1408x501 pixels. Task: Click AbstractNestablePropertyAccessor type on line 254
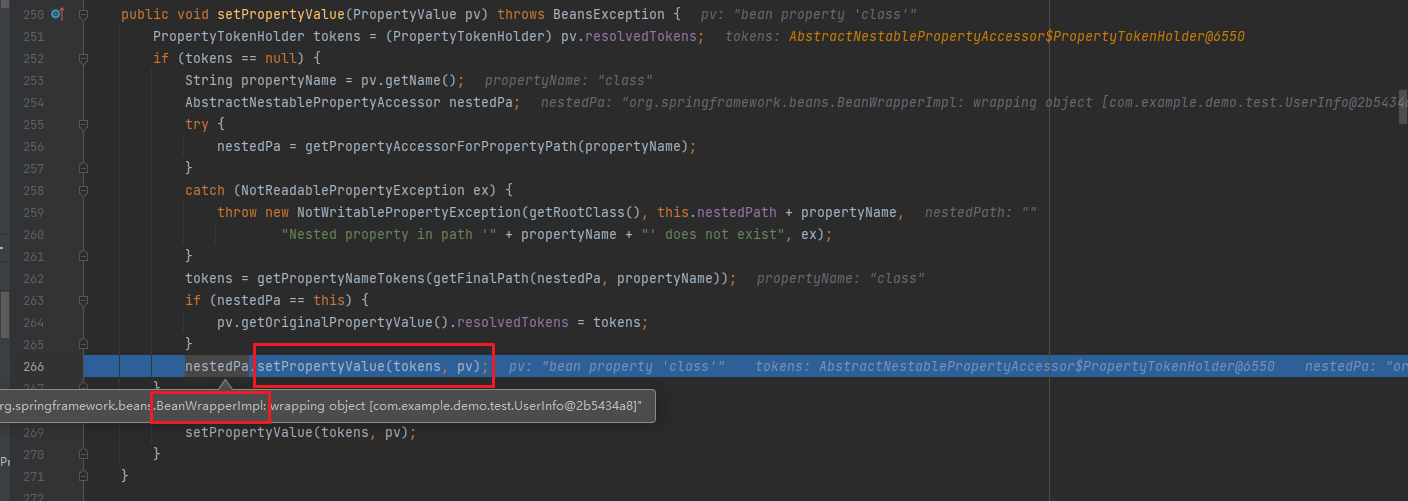pyautogui.click(x=312, y=103)
